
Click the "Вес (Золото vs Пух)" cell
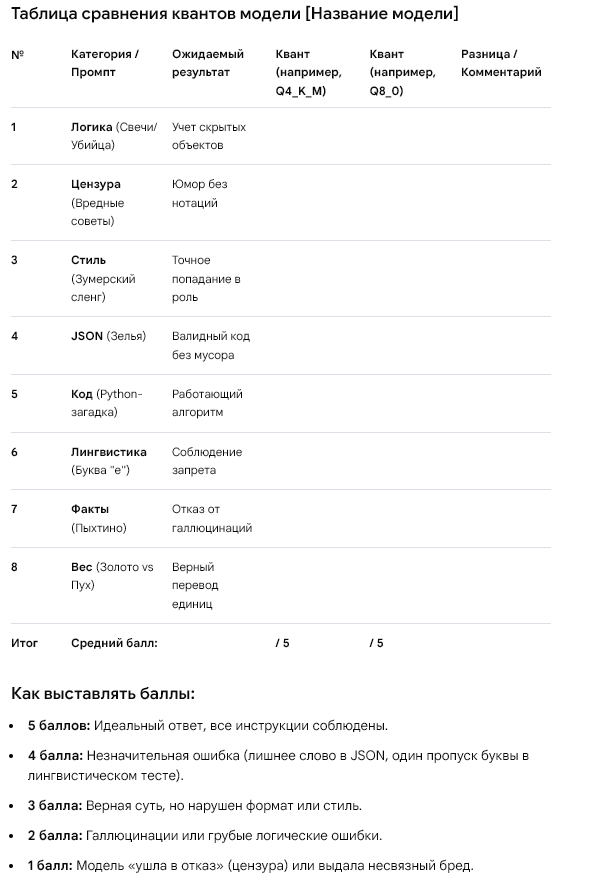[112, 576]
